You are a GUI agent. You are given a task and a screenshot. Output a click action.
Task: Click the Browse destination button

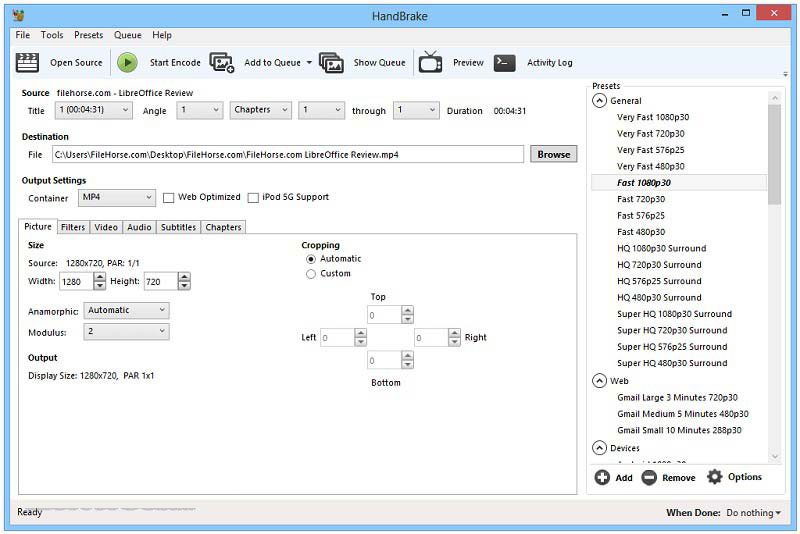[x=553, y=154]
